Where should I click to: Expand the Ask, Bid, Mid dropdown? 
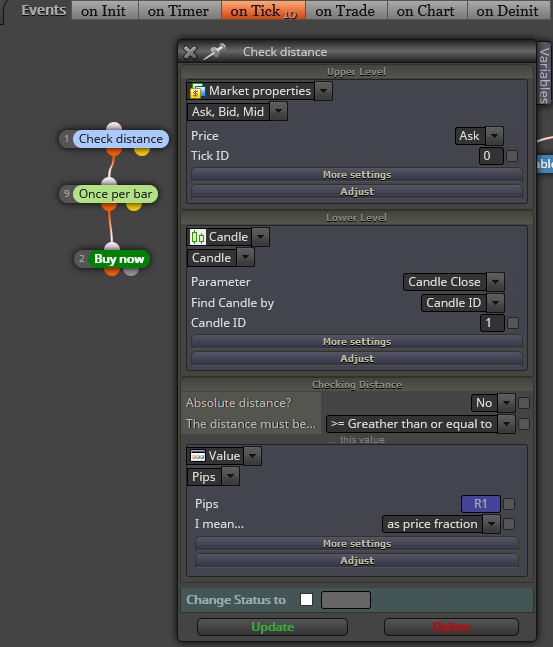click(279, 112)
